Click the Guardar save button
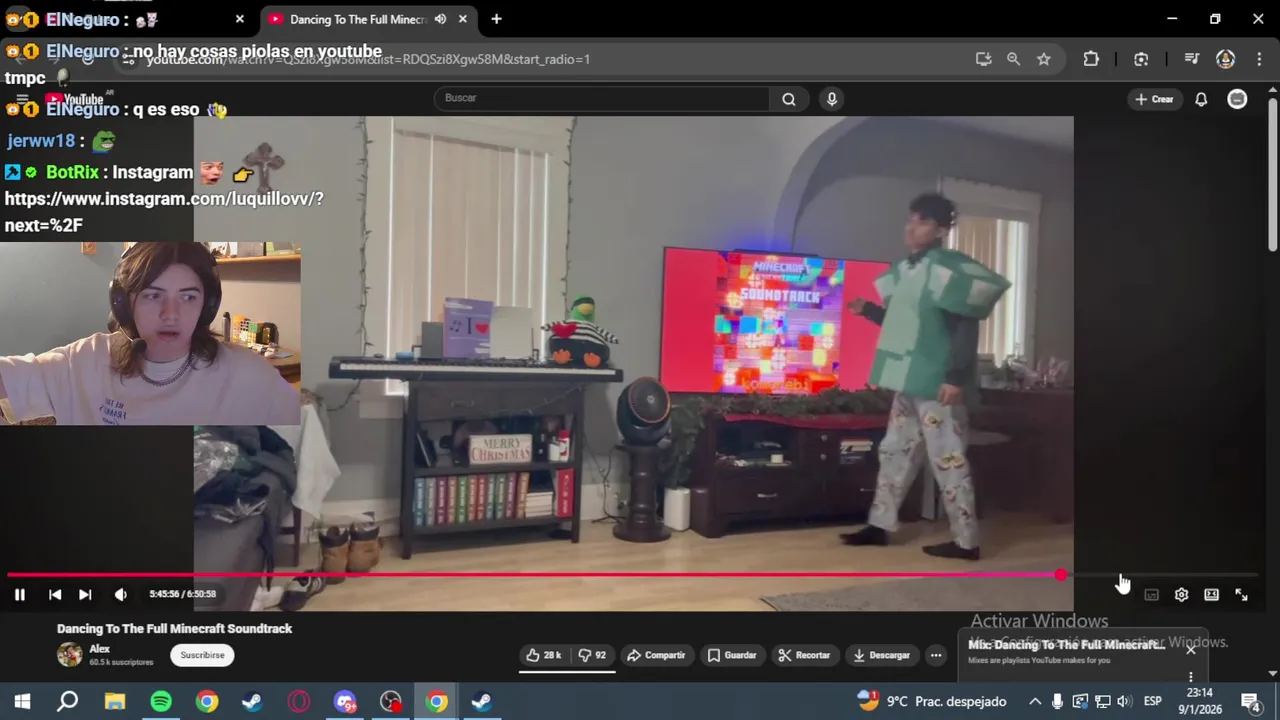Image resolution: width=1280 pixels, height=720 pixels. pyautogui.click(x=732, y=655)
